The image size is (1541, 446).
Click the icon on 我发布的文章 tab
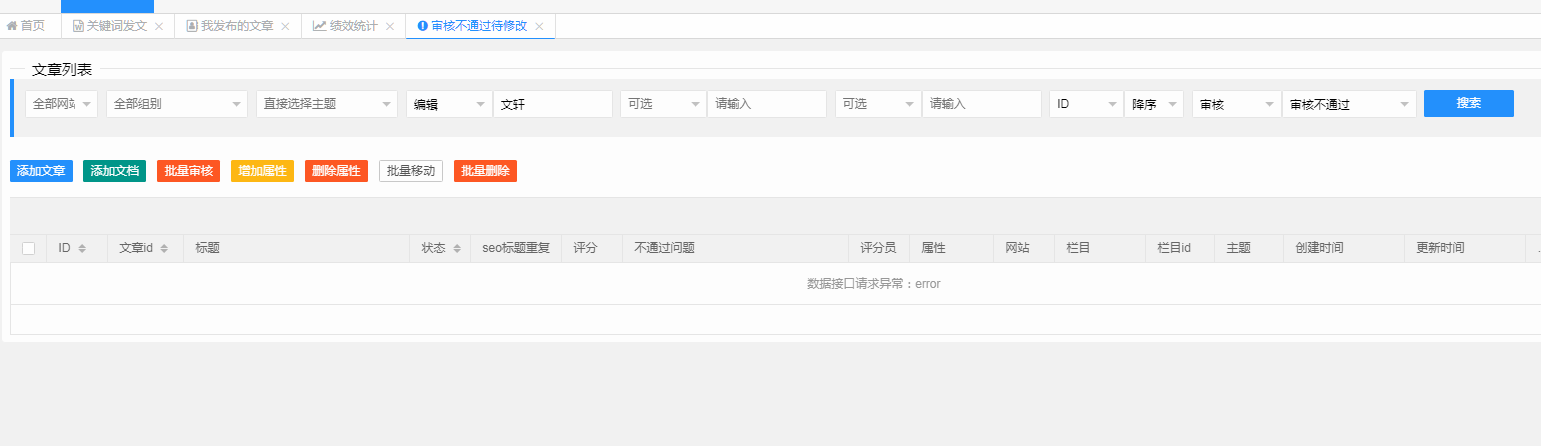point(192,26)
